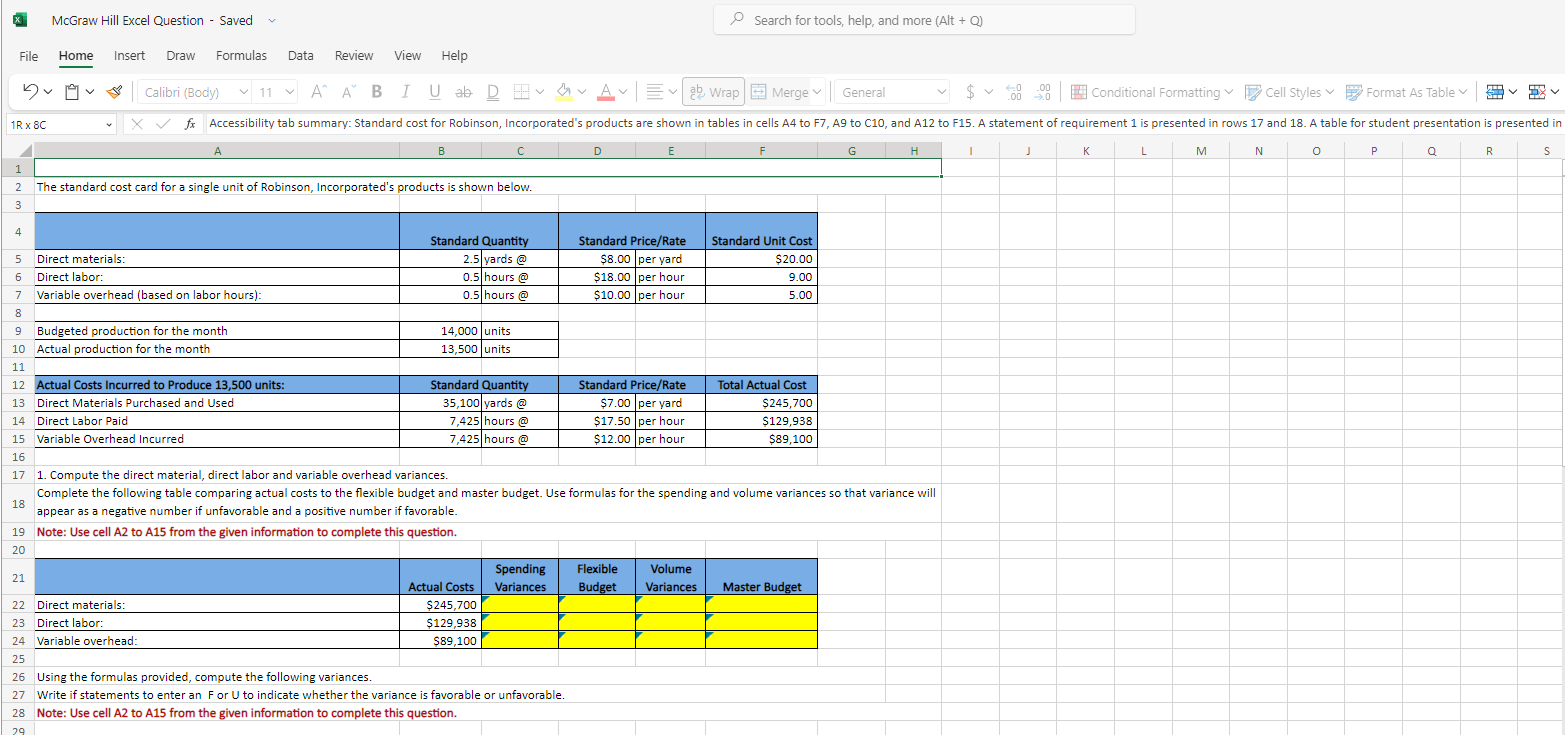Switch to the Formulas ribbon tab
The height and width of the screenshot is (735, 1565).
tap(241, 55)
